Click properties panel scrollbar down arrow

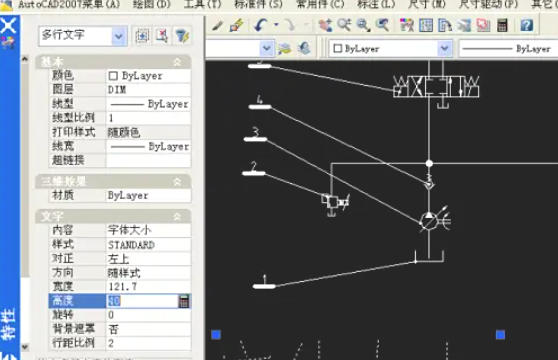coord(25,347)
